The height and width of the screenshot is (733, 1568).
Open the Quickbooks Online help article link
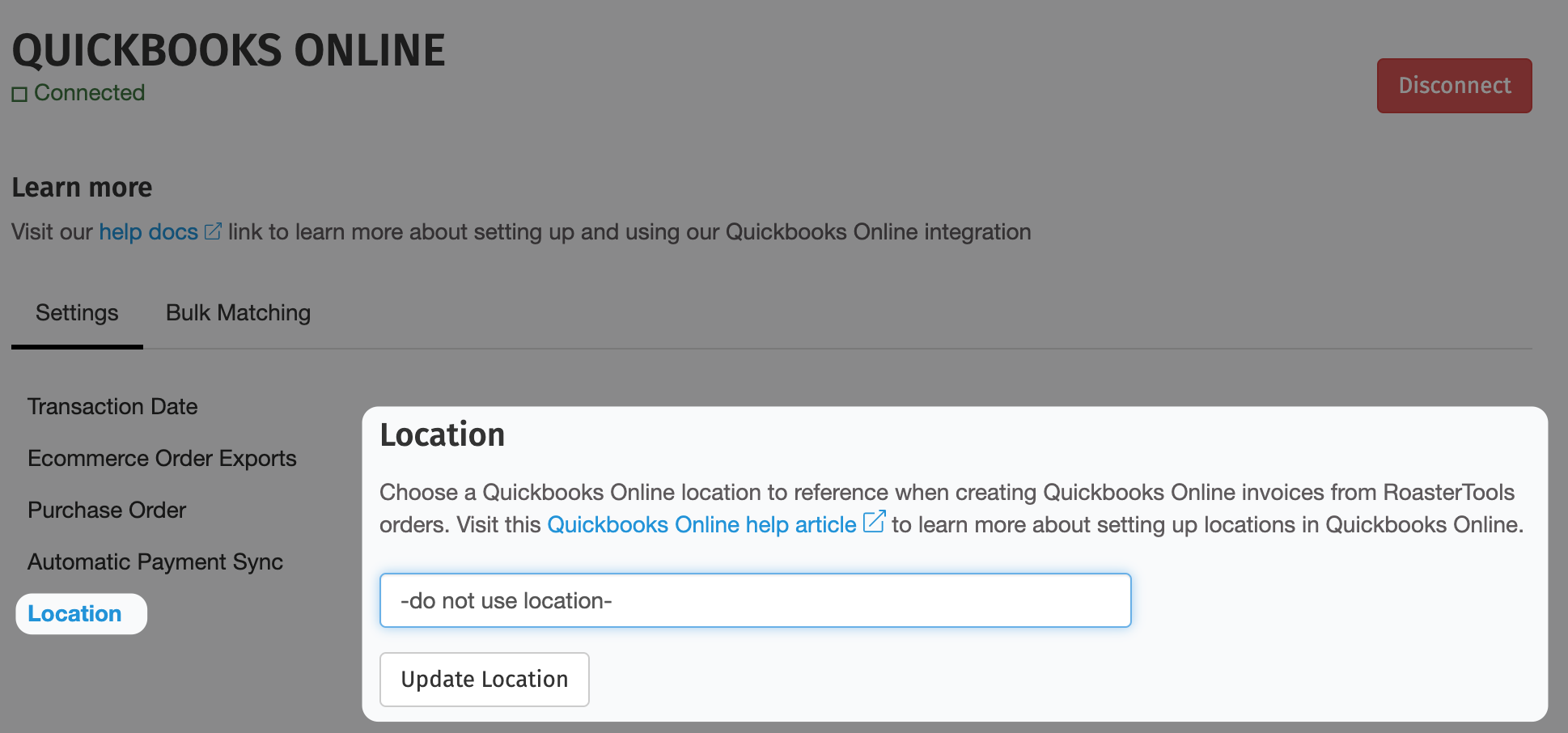[x=701, y=525]
